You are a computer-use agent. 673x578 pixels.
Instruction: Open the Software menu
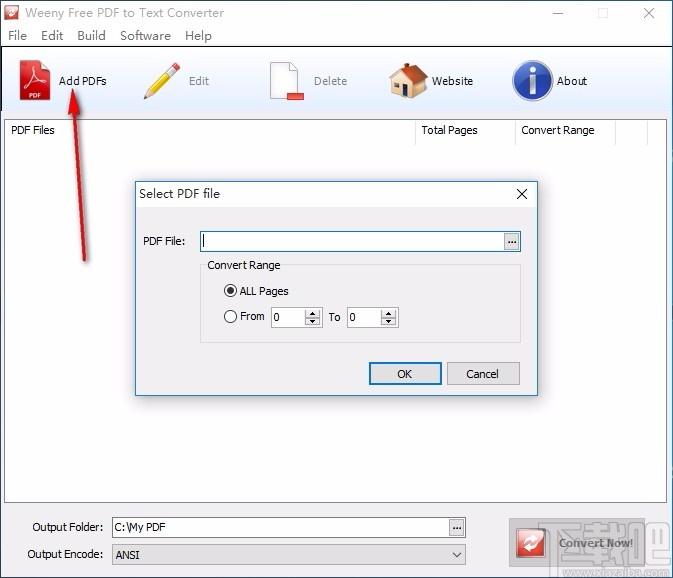[145, 36]
